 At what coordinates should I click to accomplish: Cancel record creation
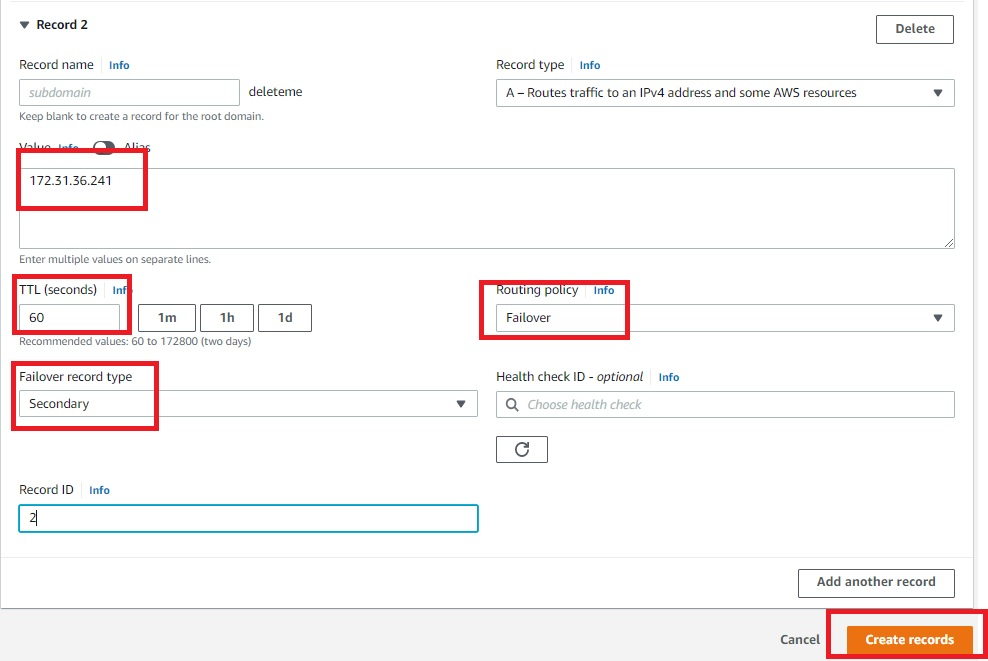(799, 640)
